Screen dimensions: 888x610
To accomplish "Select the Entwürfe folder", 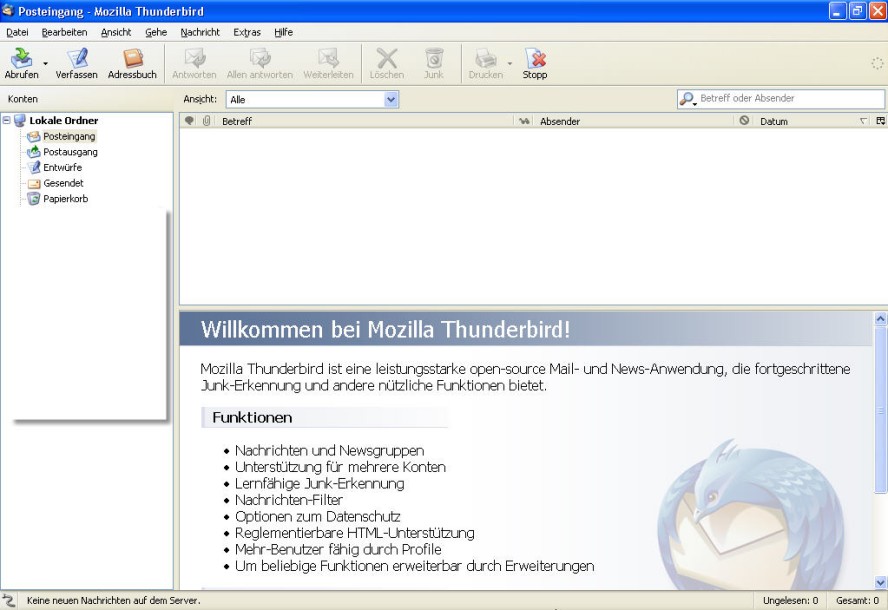I will point(62,168).
